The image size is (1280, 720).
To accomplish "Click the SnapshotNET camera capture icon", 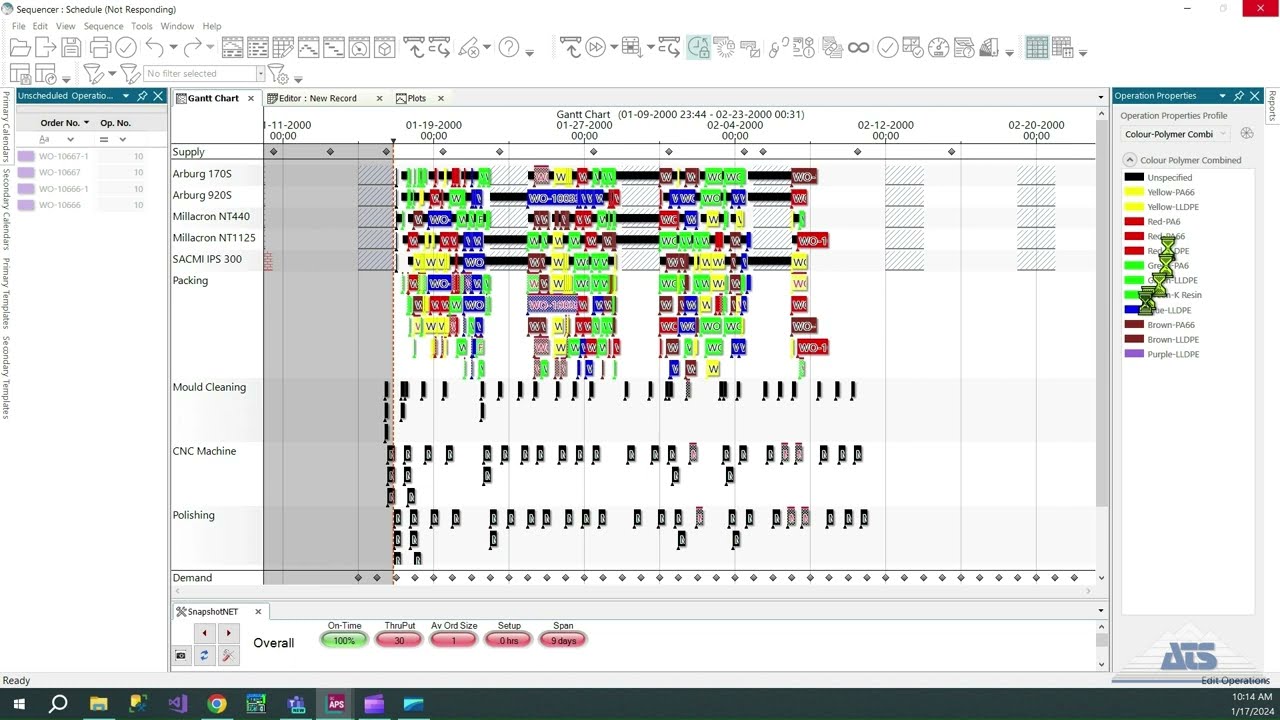I will coord(181,655).
